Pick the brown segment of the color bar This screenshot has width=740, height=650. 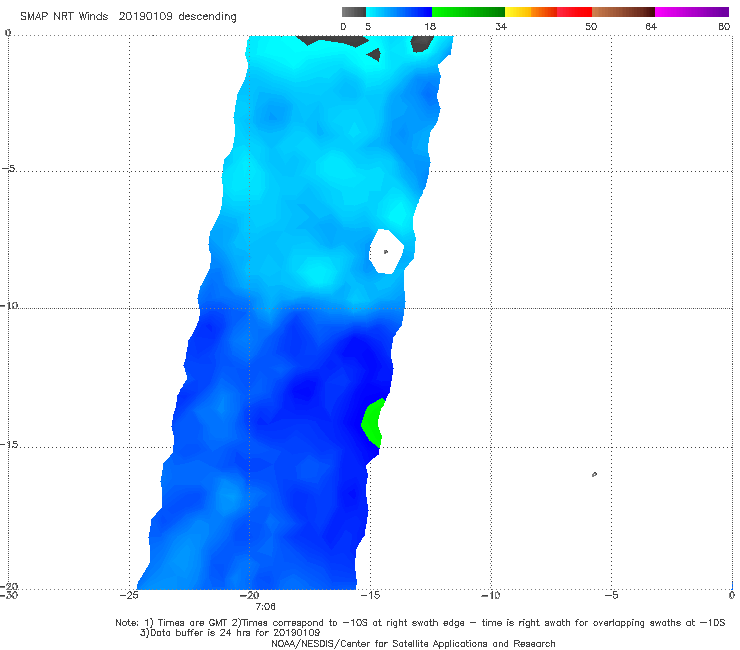click(623, 12)
